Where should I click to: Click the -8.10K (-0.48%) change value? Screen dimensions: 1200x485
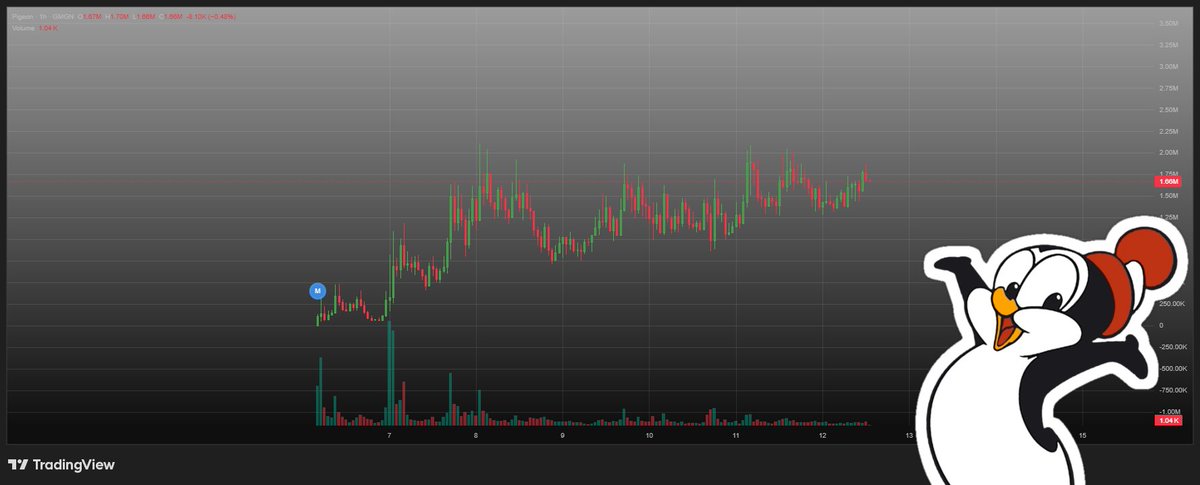tap(211, 17)
